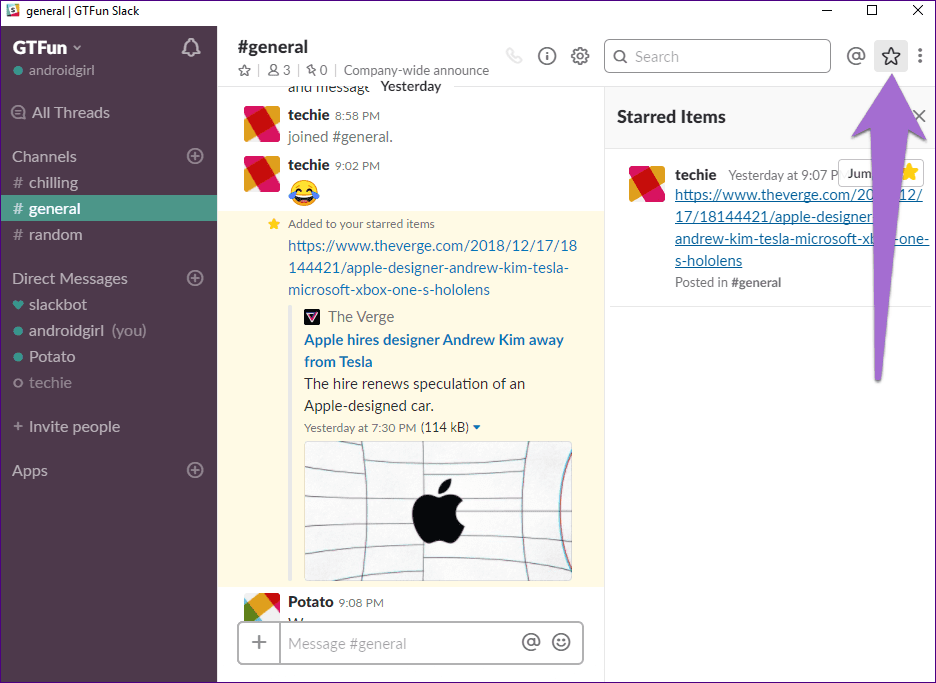Start a call with phone icon
The image size is (936, 683).
[x=514, y=56]
